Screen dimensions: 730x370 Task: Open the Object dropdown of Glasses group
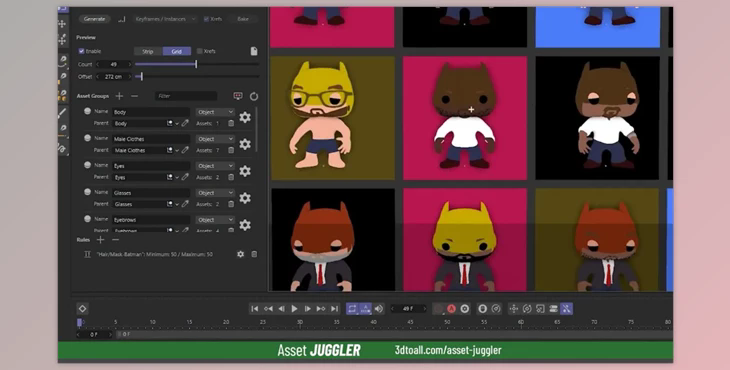tap(215, 193)
